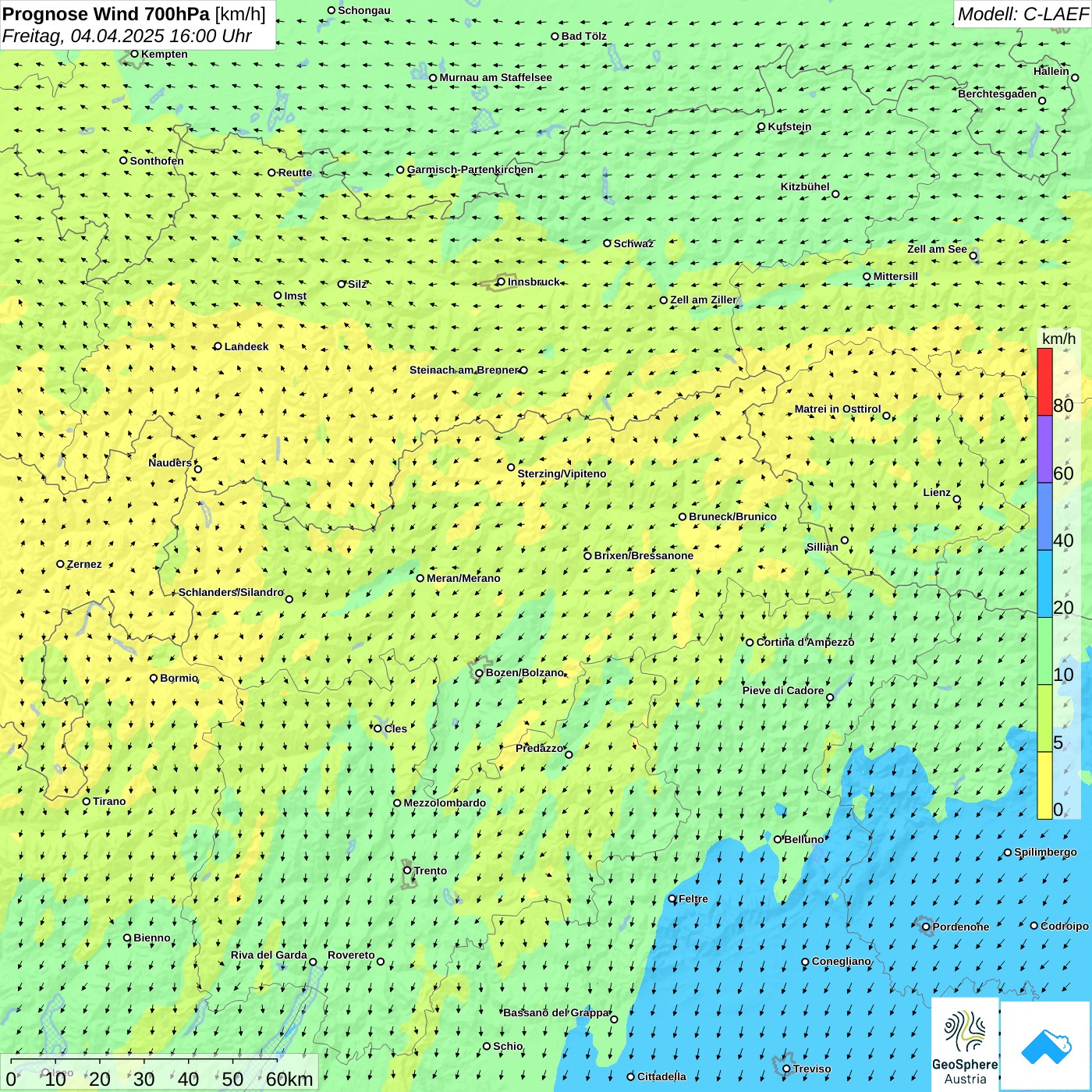Click the 'Bassano del Grappa' label

point(556,1012)
